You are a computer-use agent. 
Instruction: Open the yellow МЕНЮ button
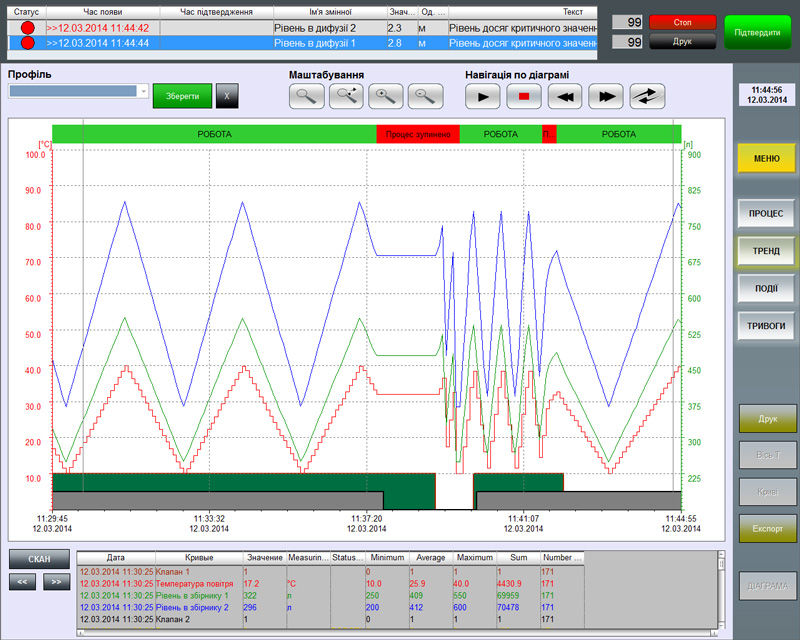click(767, 158)
